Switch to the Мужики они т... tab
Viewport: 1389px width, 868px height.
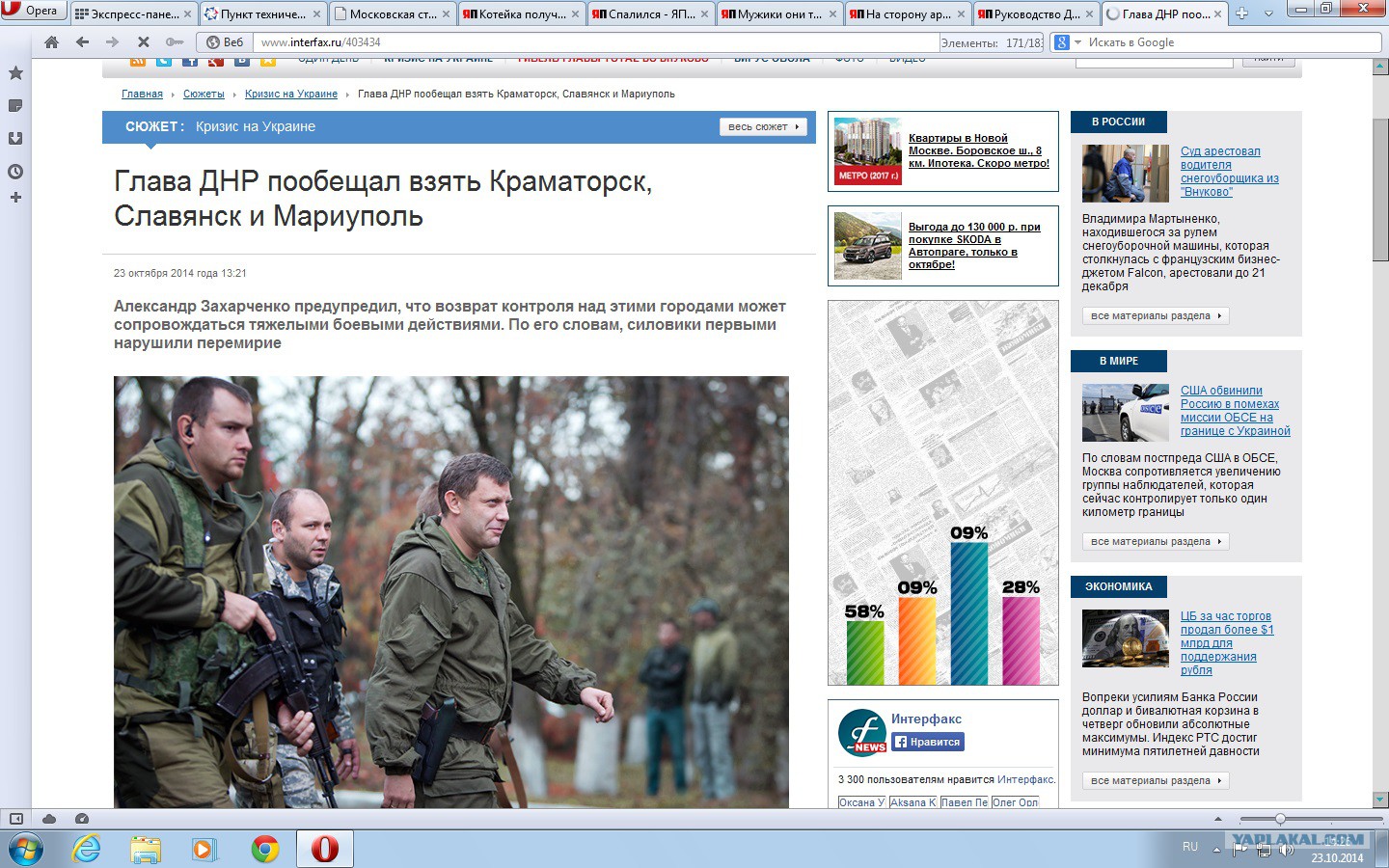[779, 14]
